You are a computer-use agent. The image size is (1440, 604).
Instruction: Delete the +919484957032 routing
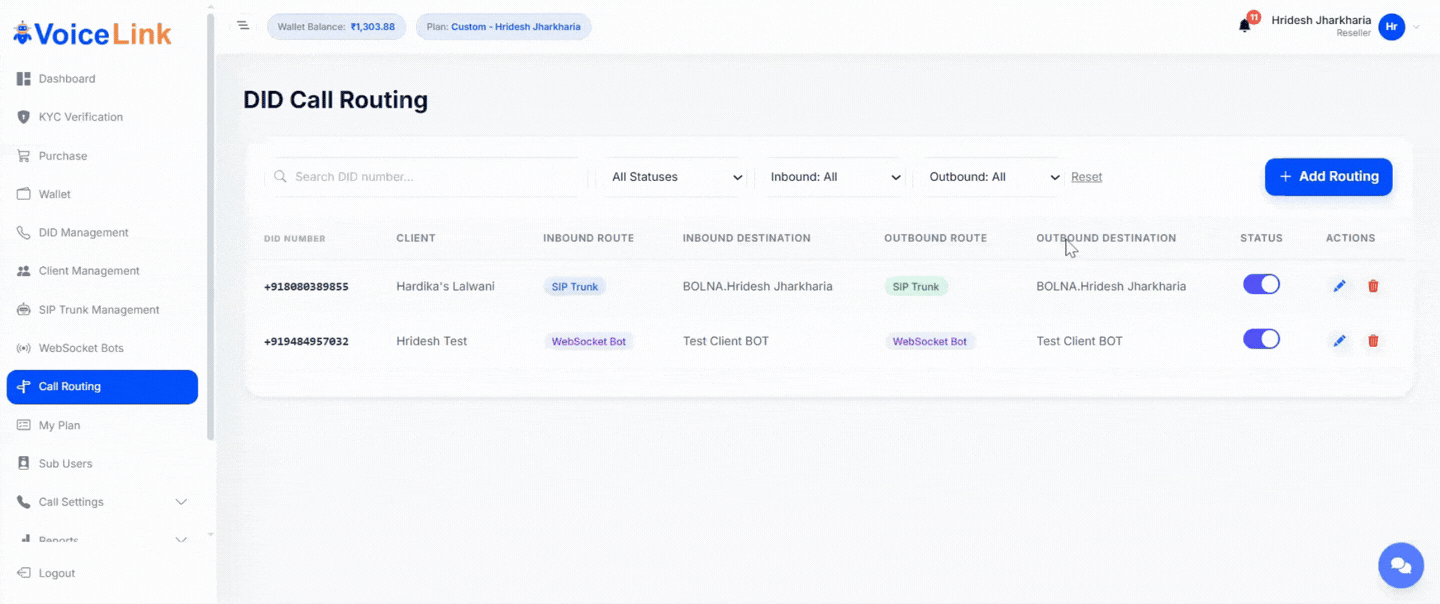(1373, 341)
